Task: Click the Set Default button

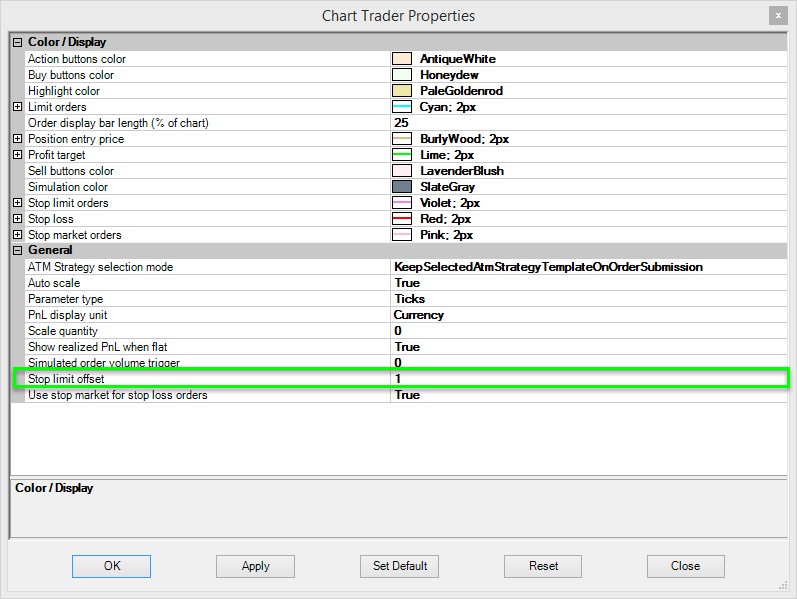Action: pos(400,566)
